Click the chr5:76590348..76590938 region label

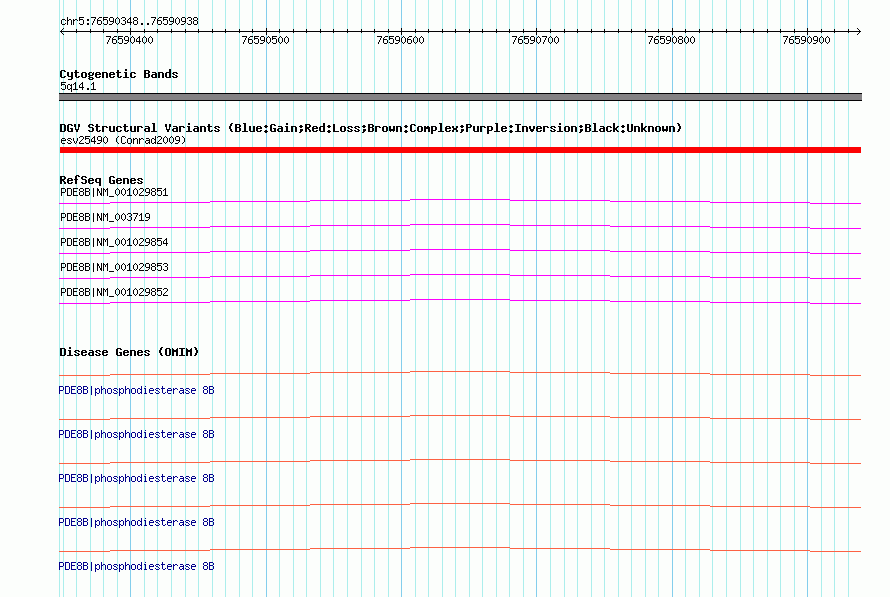129,21
